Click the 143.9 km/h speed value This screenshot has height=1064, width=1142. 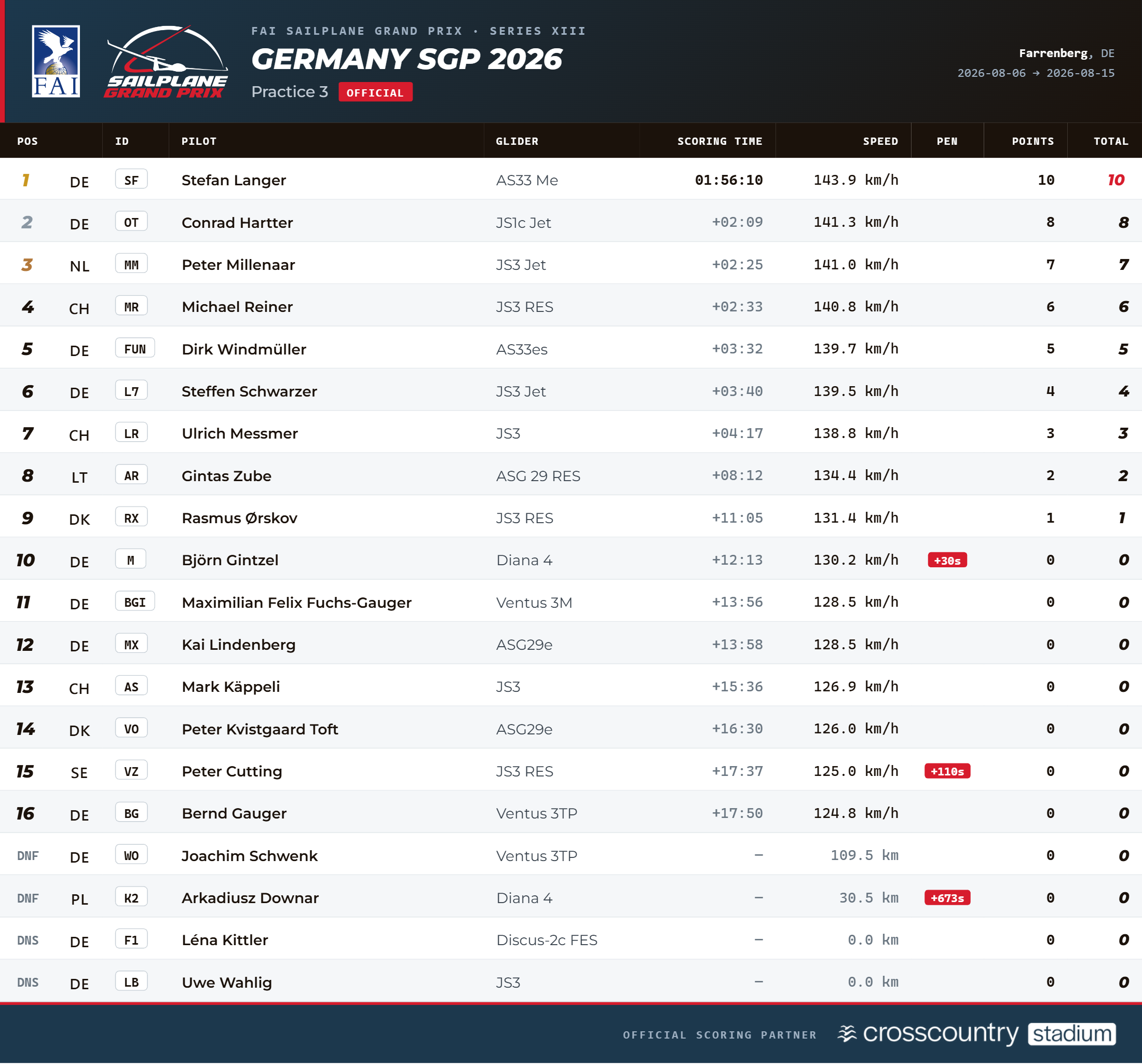pyautogui.click(x=856, y=181)
